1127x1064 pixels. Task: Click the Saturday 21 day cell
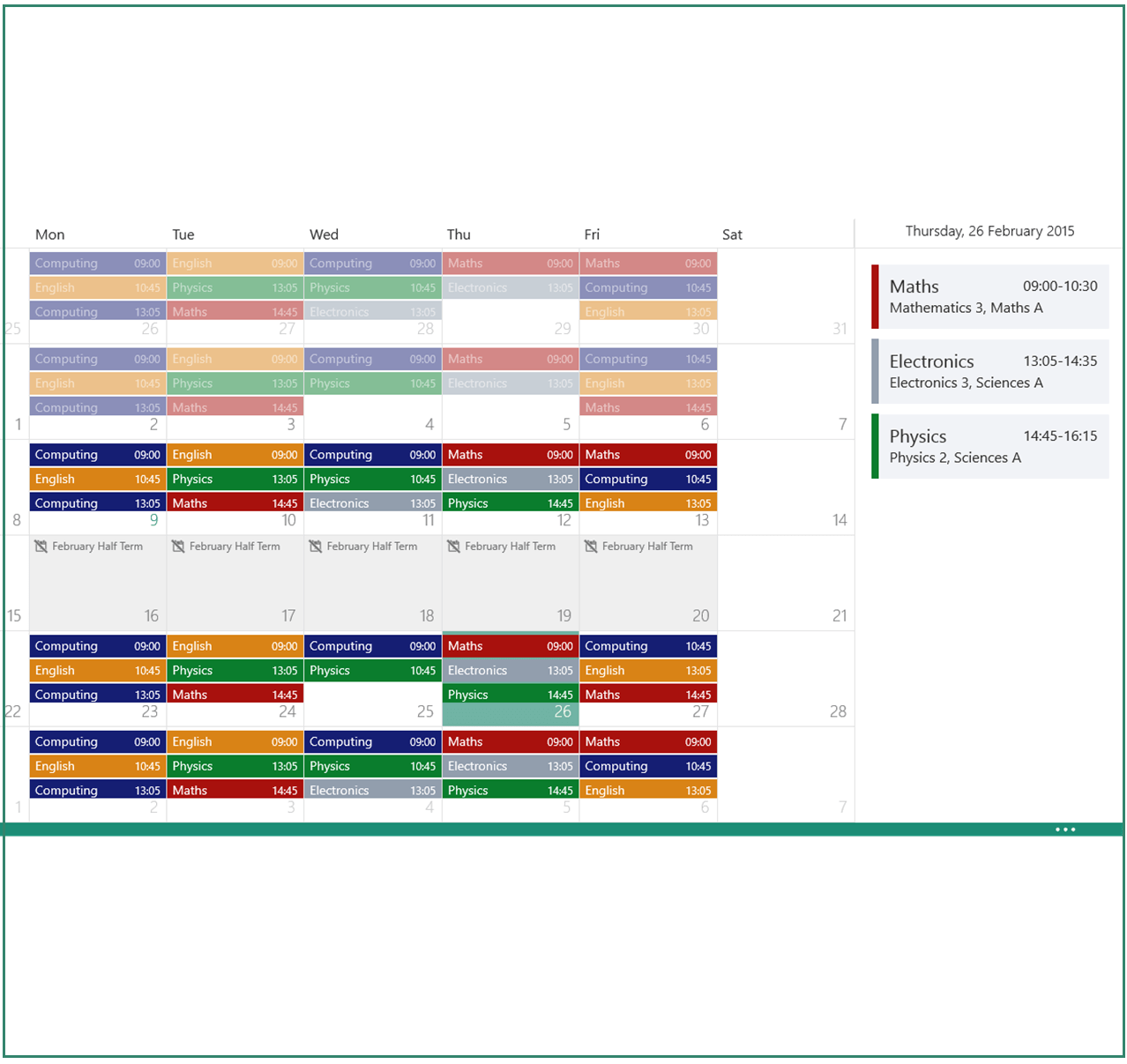[x=786, y=583]
